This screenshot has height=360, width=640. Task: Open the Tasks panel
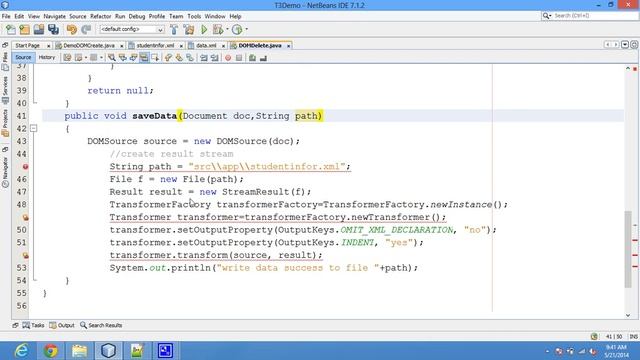click(33, 325)
